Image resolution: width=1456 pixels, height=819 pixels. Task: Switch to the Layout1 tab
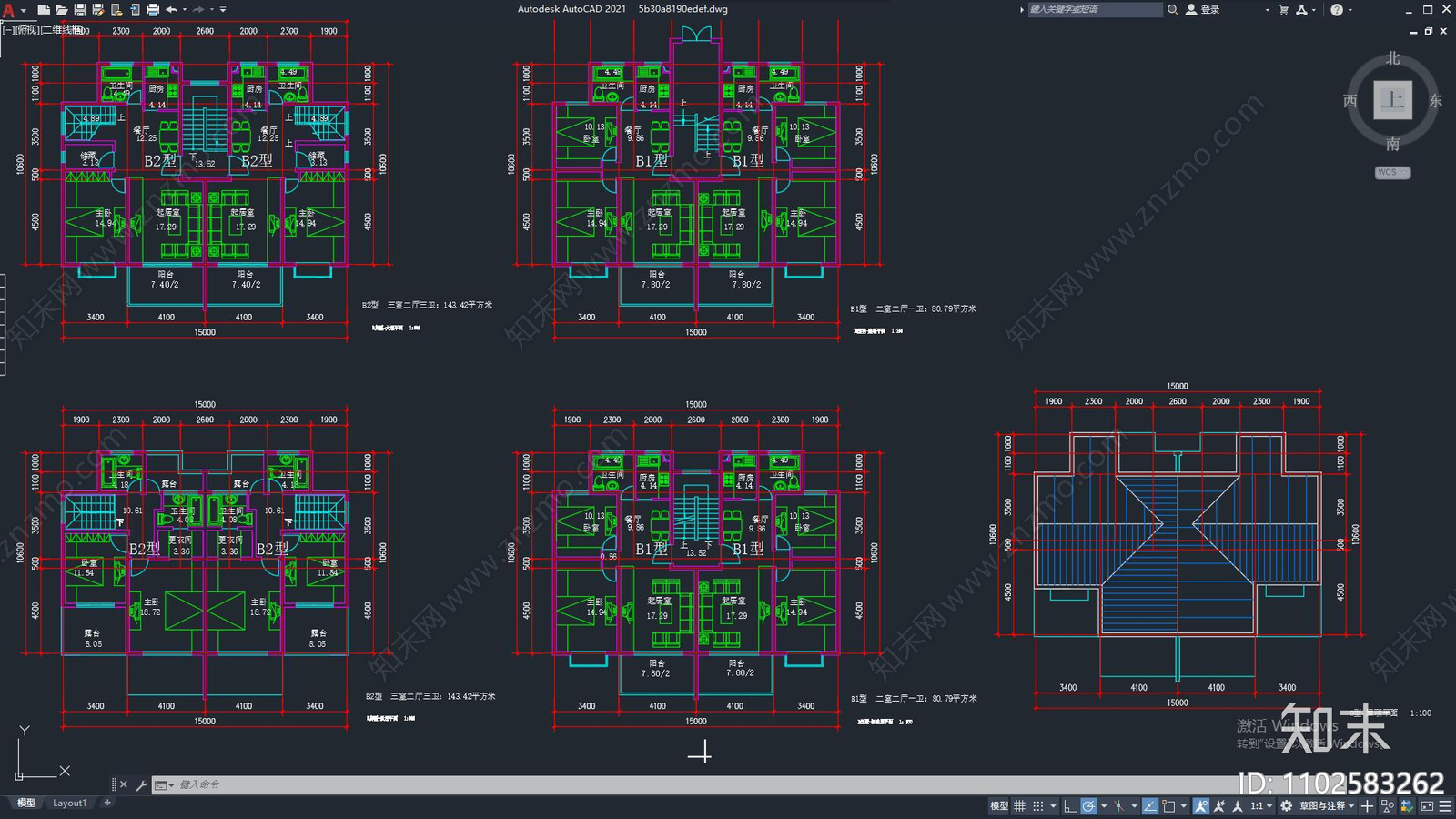coord(69,803)
